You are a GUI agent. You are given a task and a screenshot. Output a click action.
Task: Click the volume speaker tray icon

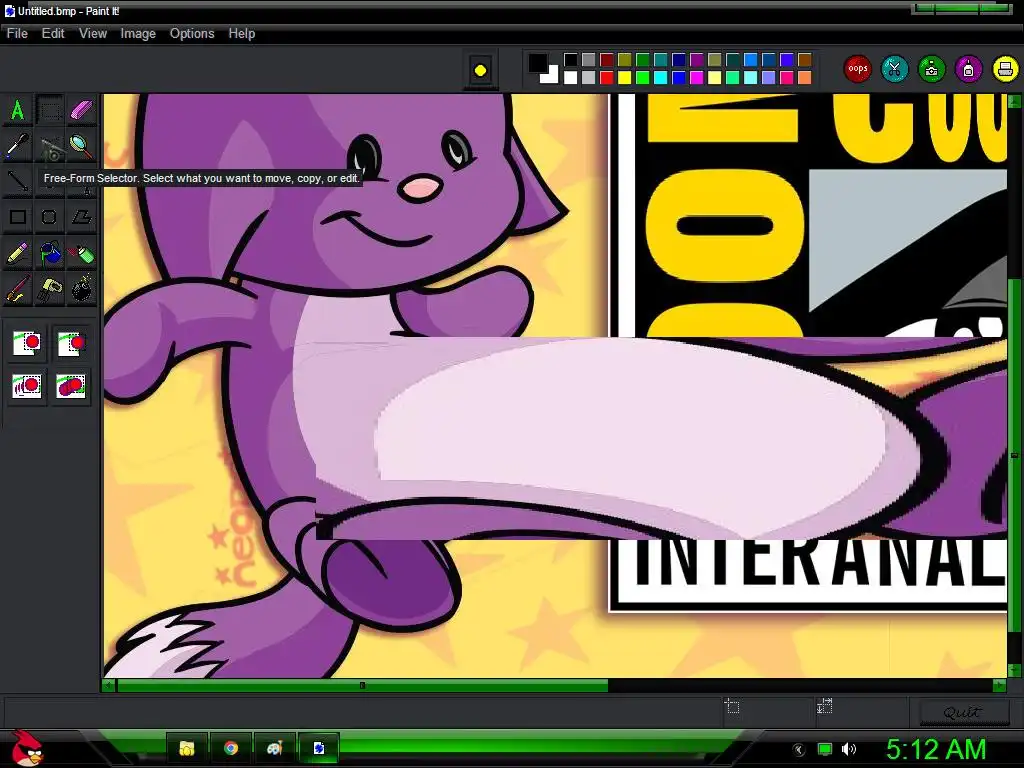[849, 749]
